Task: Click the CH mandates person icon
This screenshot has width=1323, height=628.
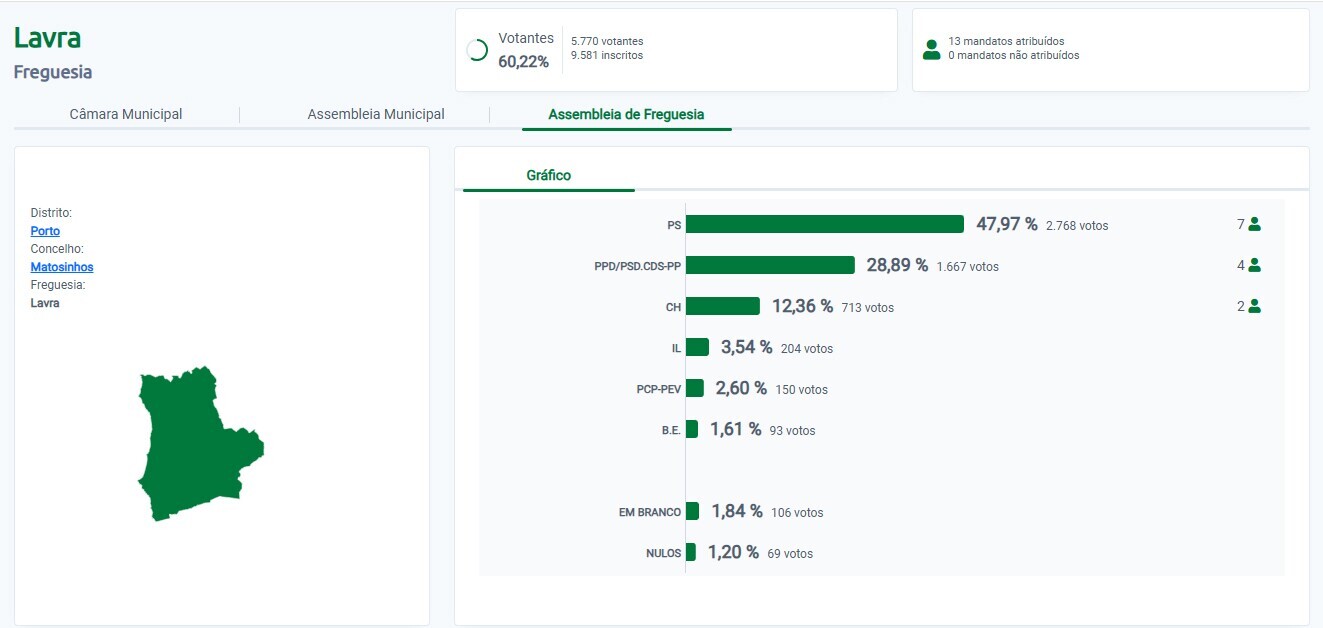Action: 1254,307
